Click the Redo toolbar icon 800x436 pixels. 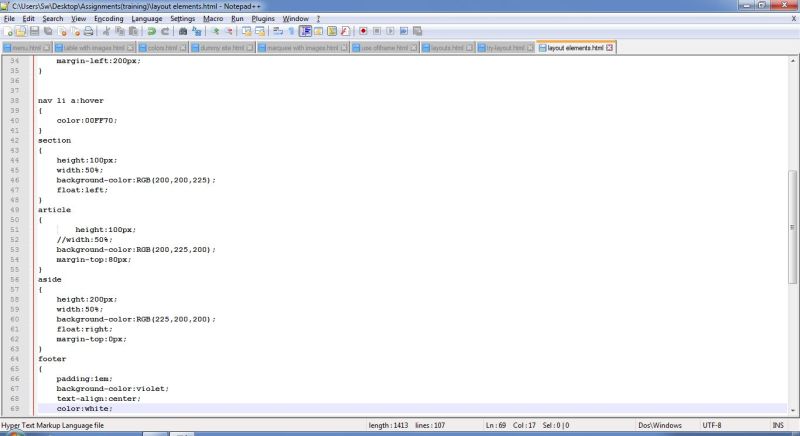(165, 31)
